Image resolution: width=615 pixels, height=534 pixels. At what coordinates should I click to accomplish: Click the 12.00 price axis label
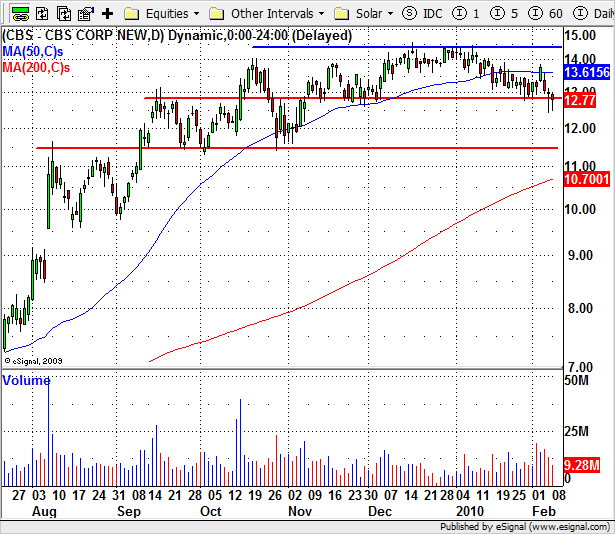(580, 128)
